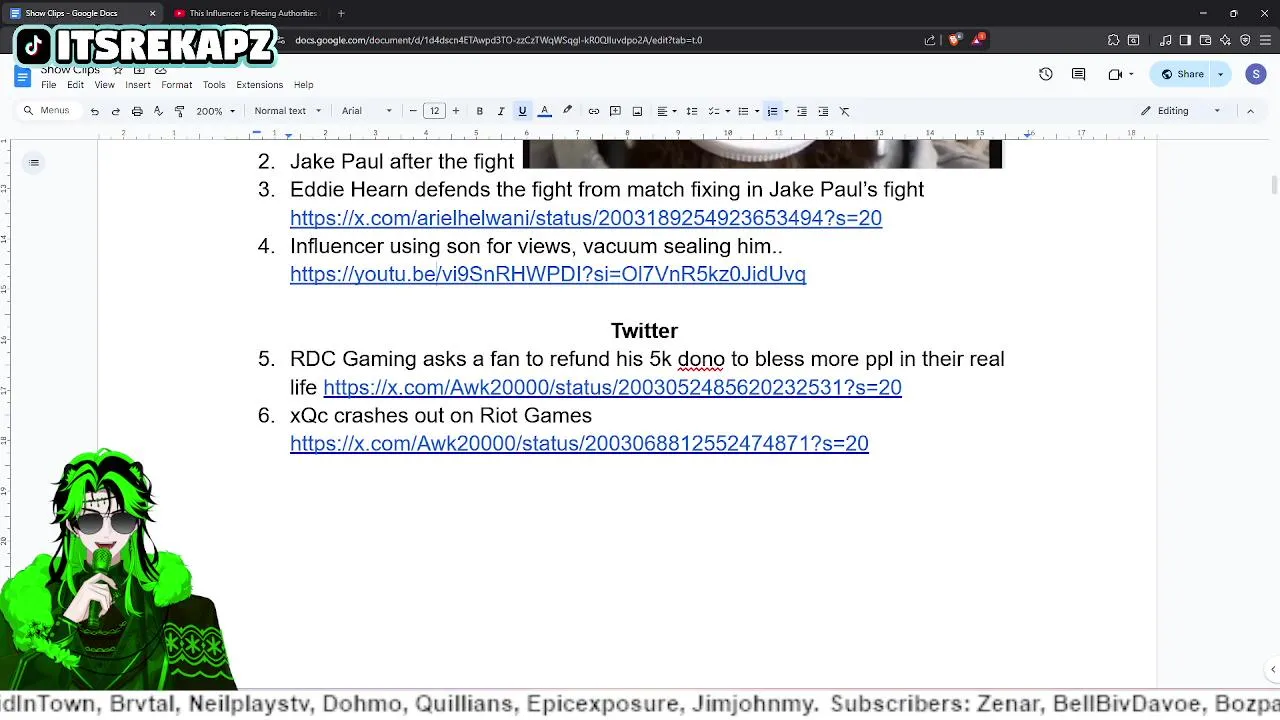Open the Share options dropdown arrow
The height and width of the screenshot is (720, 1280).
pyautogui.click(x=1220, y=74)
